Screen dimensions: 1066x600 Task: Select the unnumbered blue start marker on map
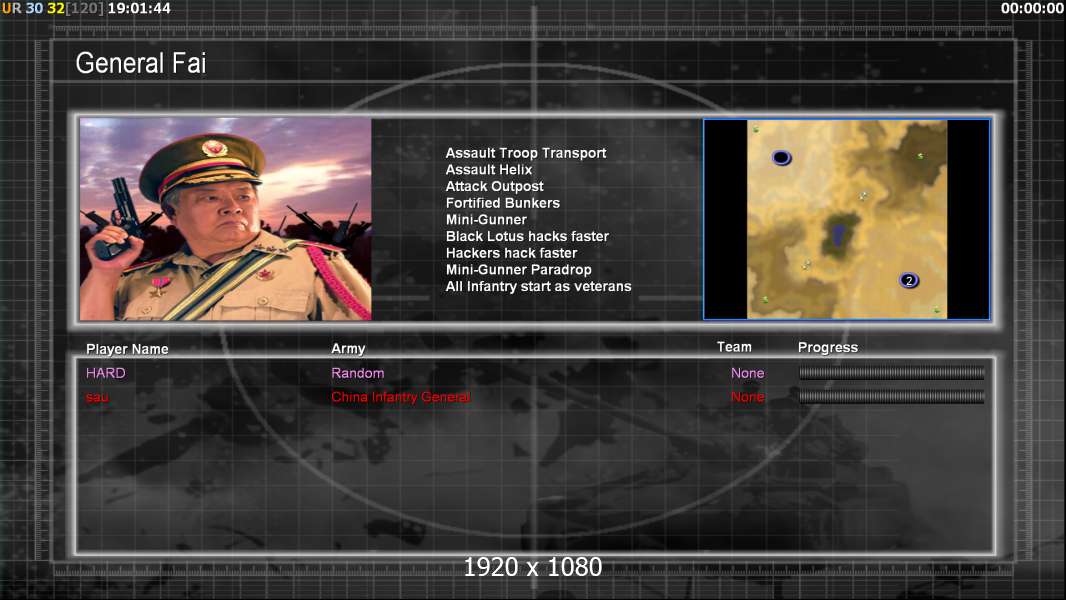781,158
